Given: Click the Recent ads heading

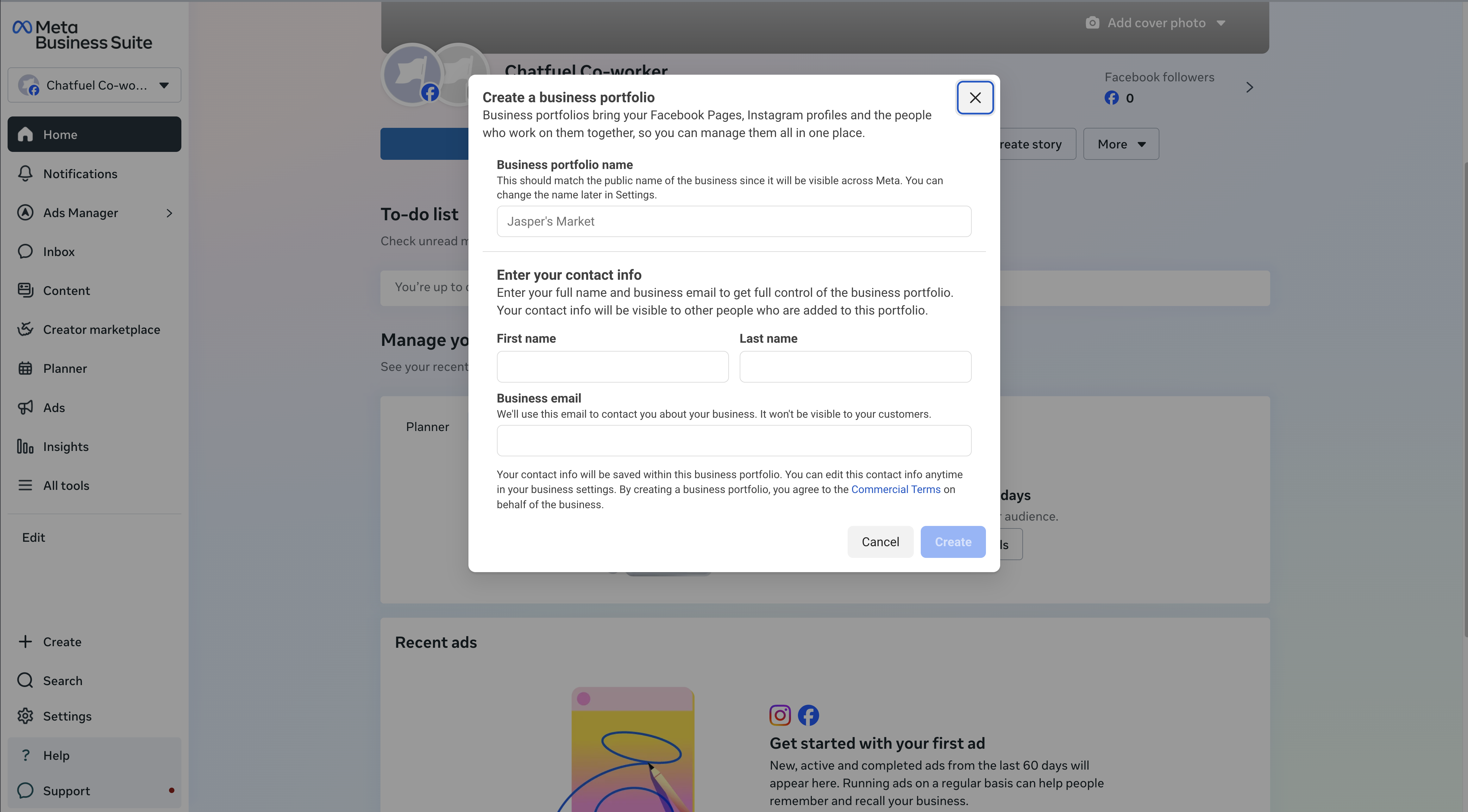Looking at the screenshot, I should [x=436, y=643].
